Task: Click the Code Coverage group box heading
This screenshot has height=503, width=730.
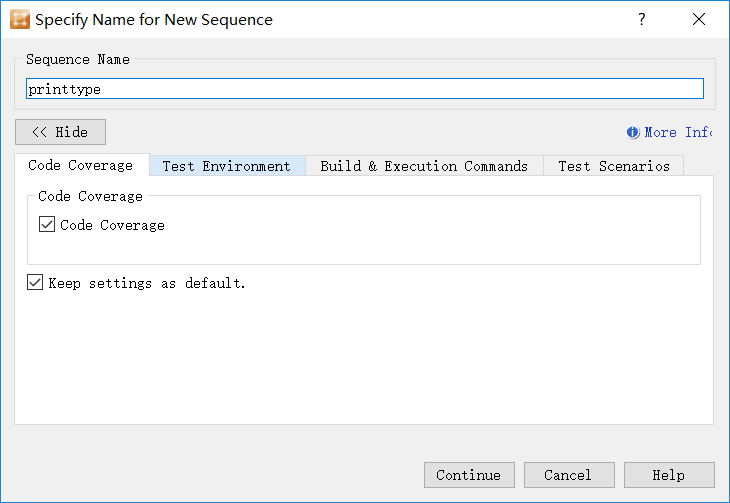Action: (x=91, y=196)
